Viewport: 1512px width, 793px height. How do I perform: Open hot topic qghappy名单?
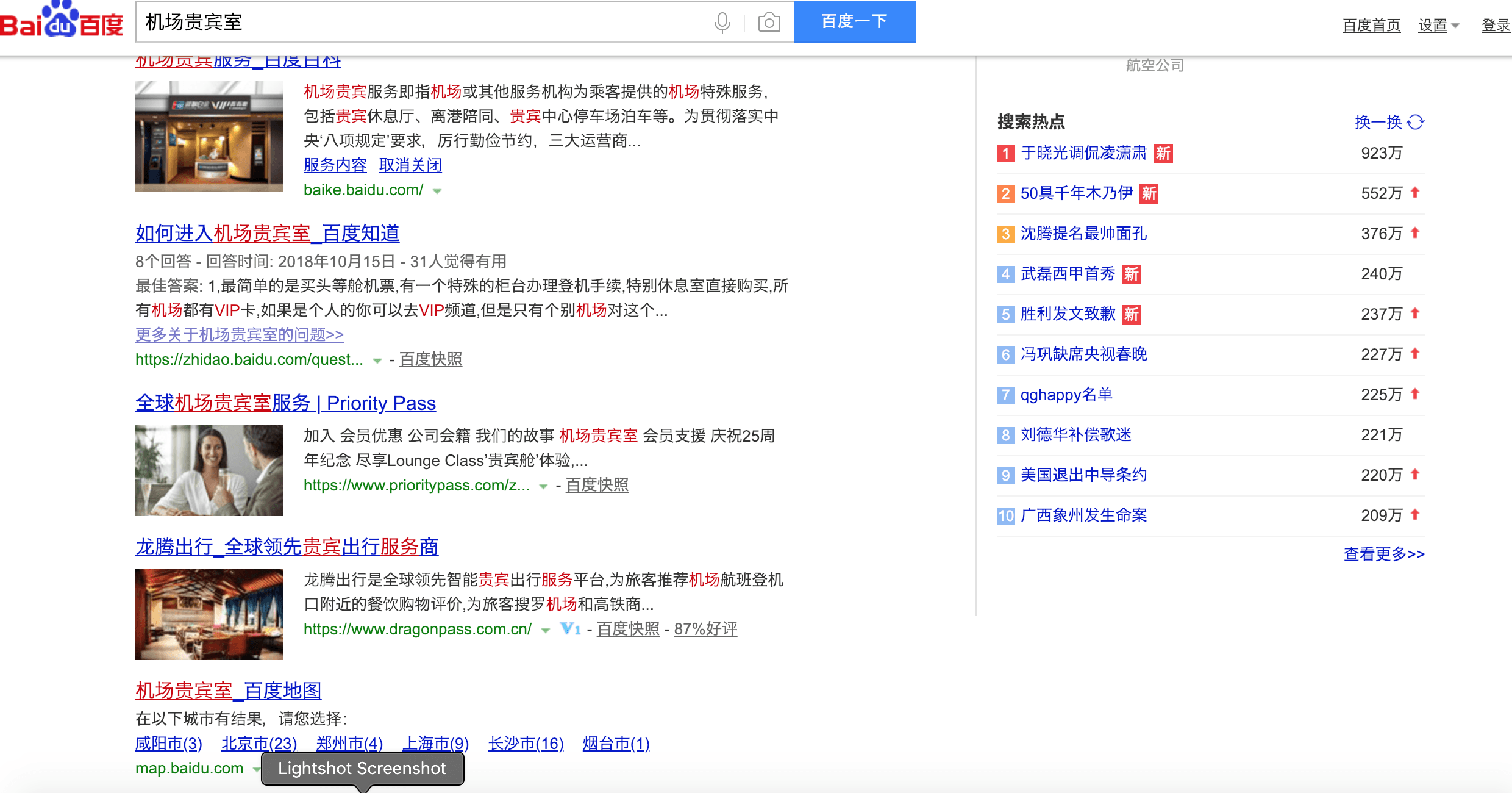pyautogui.click(x=1066, y=394)
